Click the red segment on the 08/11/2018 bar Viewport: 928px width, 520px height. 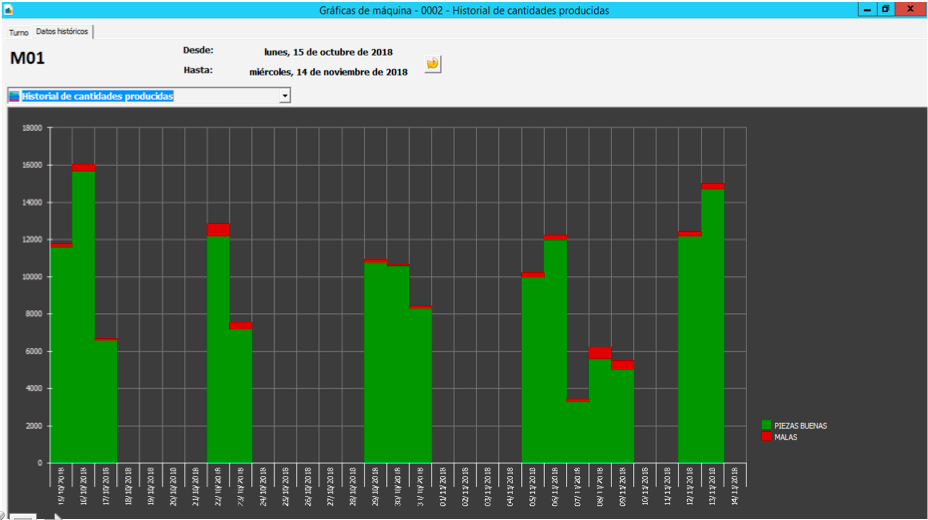click(x=600, y=353)
